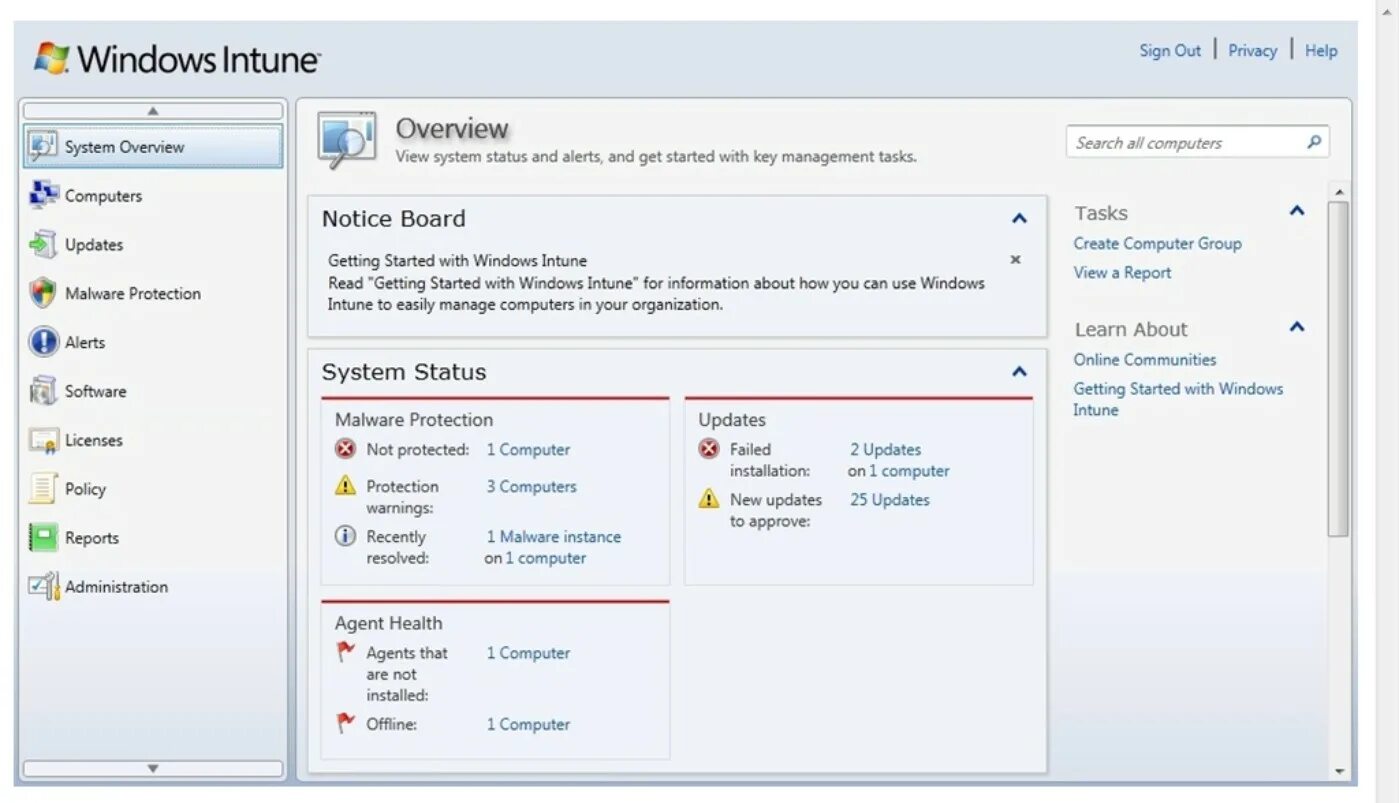Open the Reports workspace
This screenshot has height=803, width=1399.
coord(153,539)
